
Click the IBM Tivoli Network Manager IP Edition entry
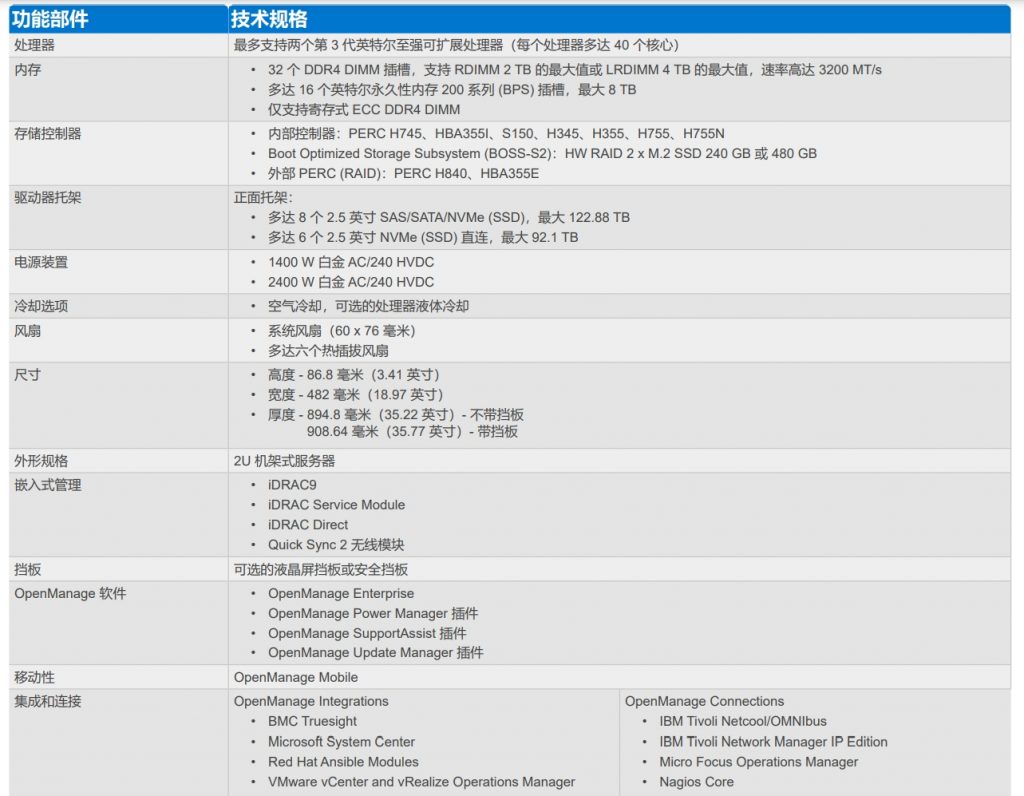[x=773, y=742]
